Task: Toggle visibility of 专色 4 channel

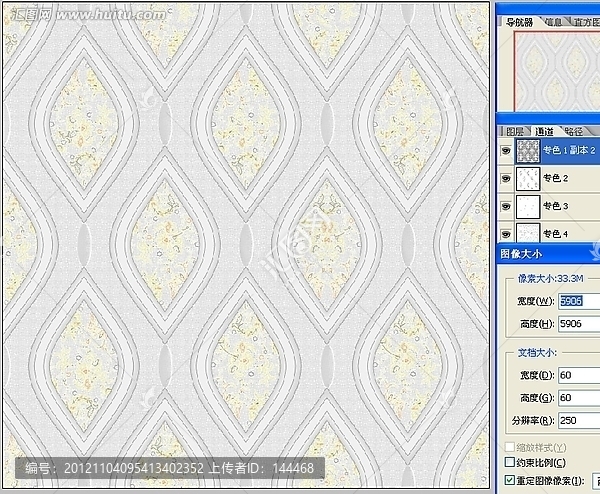Action: [506, 234]
